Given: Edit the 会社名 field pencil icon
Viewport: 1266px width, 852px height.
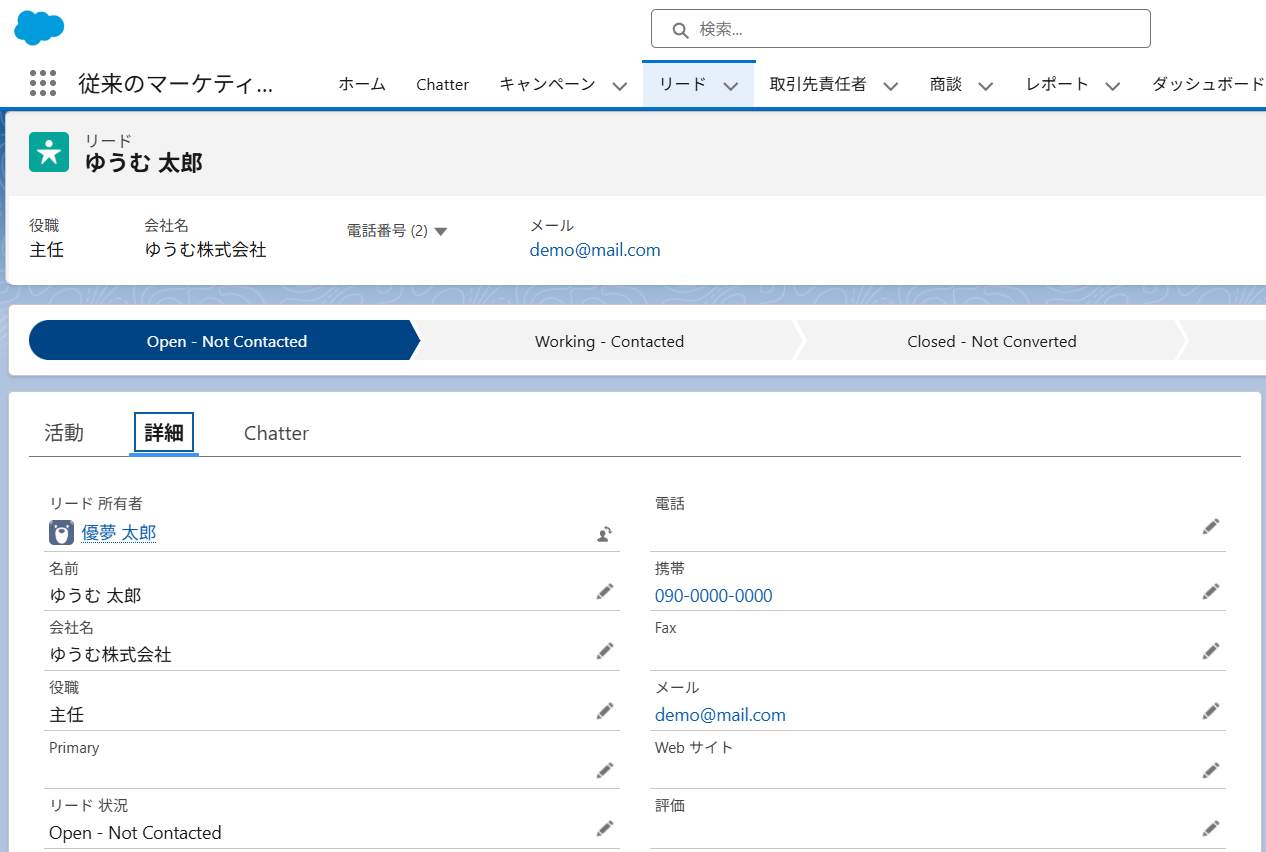Looking at the screenshot, I should click(604, 651).
